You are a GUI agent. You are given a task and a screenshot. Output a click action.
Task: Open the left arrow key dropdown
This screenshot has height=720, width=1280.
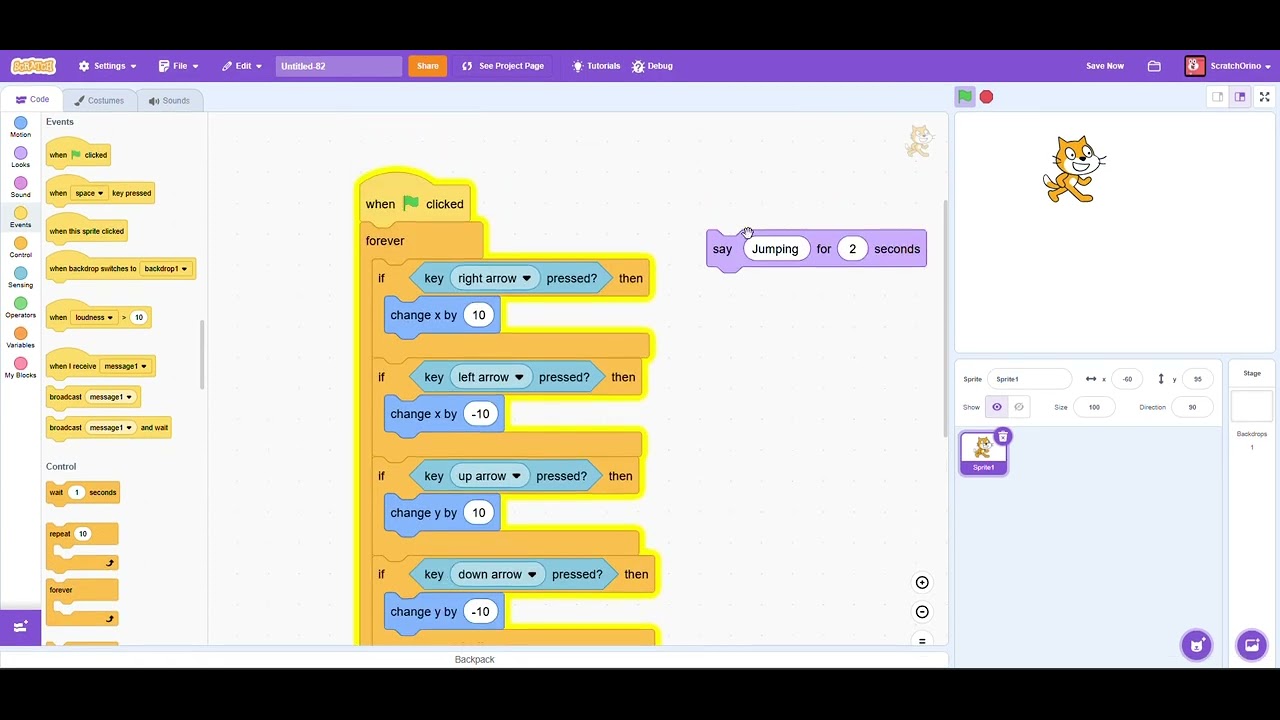pyautogui.click(x=491, y=377)
